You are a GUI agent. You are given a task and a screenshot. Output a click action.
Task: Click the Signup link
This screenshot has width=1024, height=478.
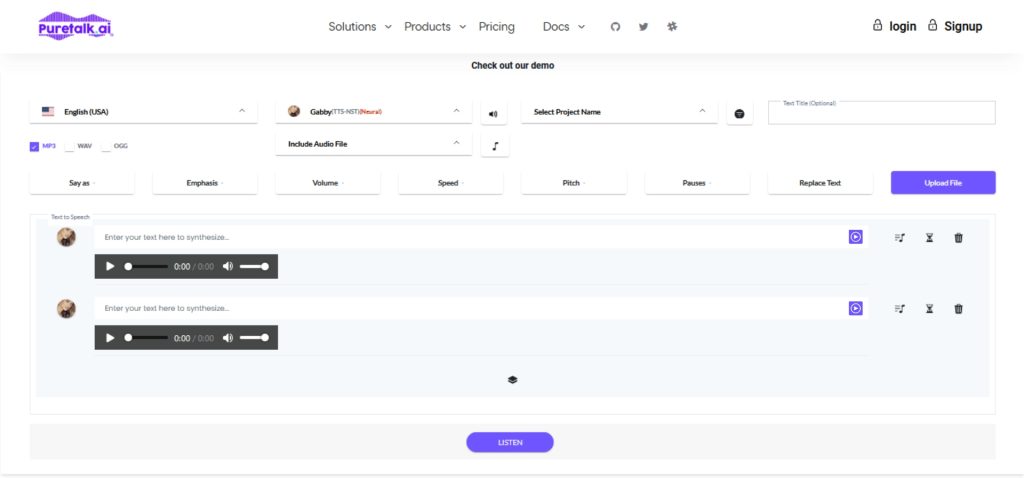click(963, 26)
